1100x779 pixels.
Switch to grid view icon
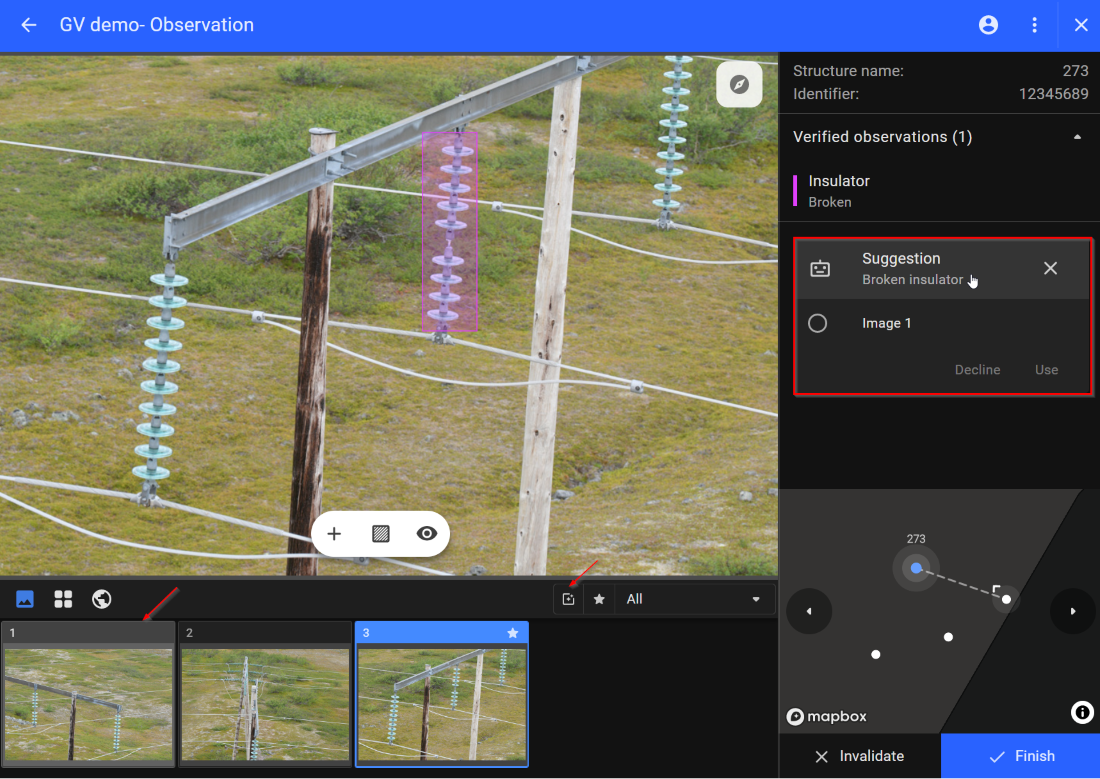tap(63, 599)
